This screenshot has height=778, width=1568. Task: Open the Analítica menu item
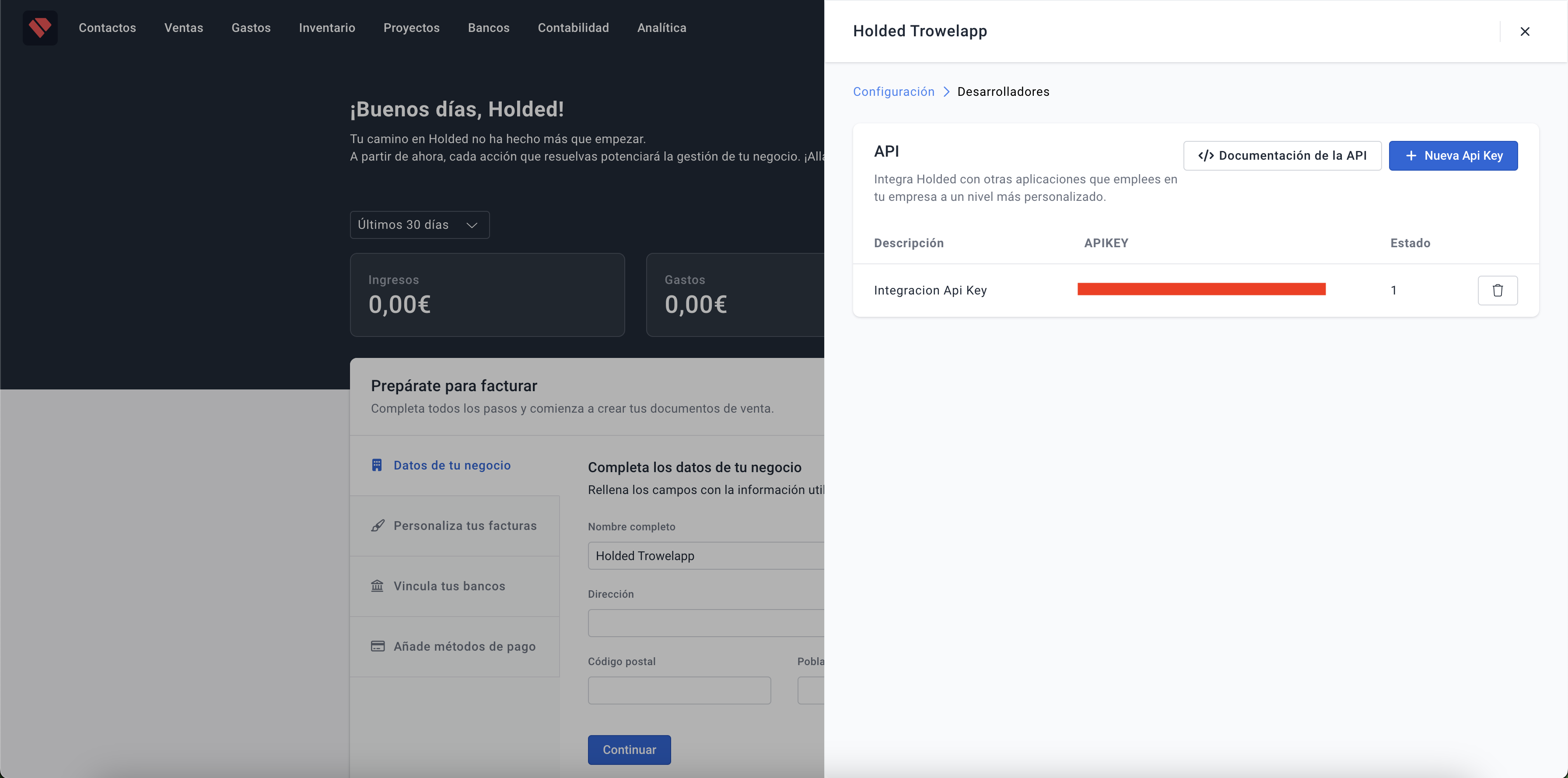(661, 28)
